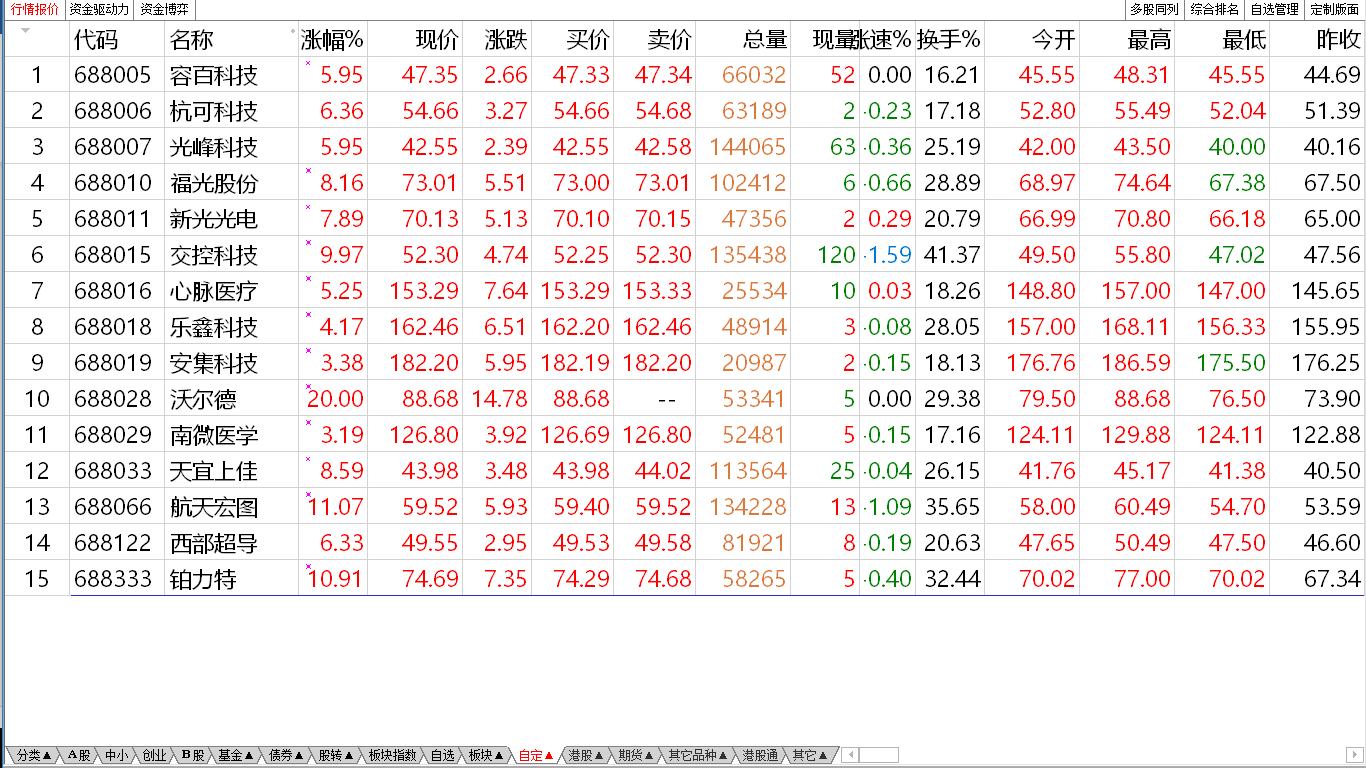Click the horizontal scrollbar left arrow

(849, 755)
